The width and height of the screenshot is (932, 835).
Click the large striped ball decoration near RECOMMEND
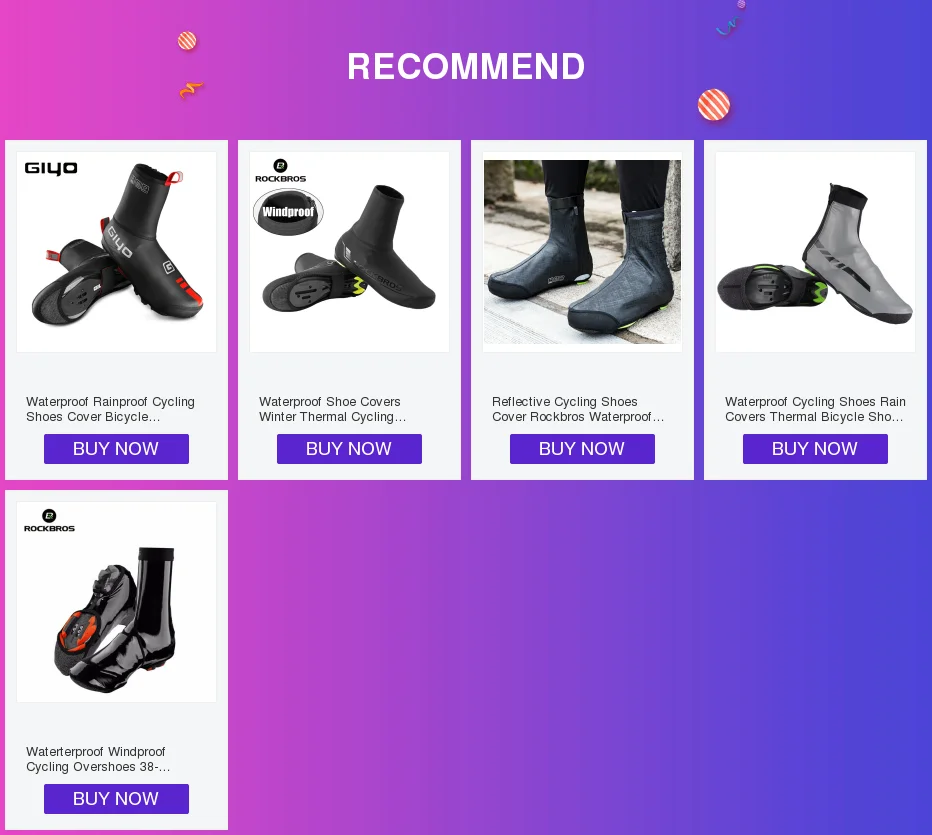click(714, 105)
